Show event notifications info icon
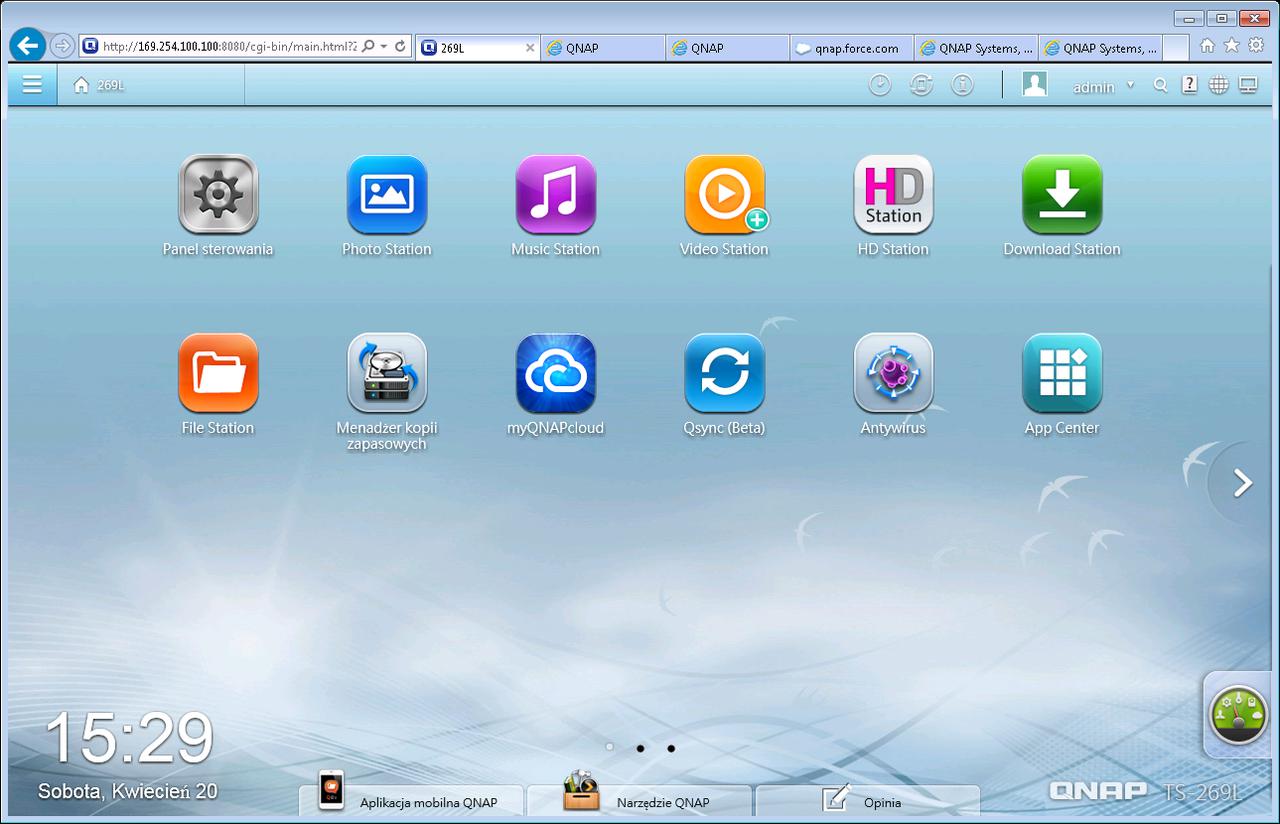This screenshot has height=824, width=1280. (962, 86)
